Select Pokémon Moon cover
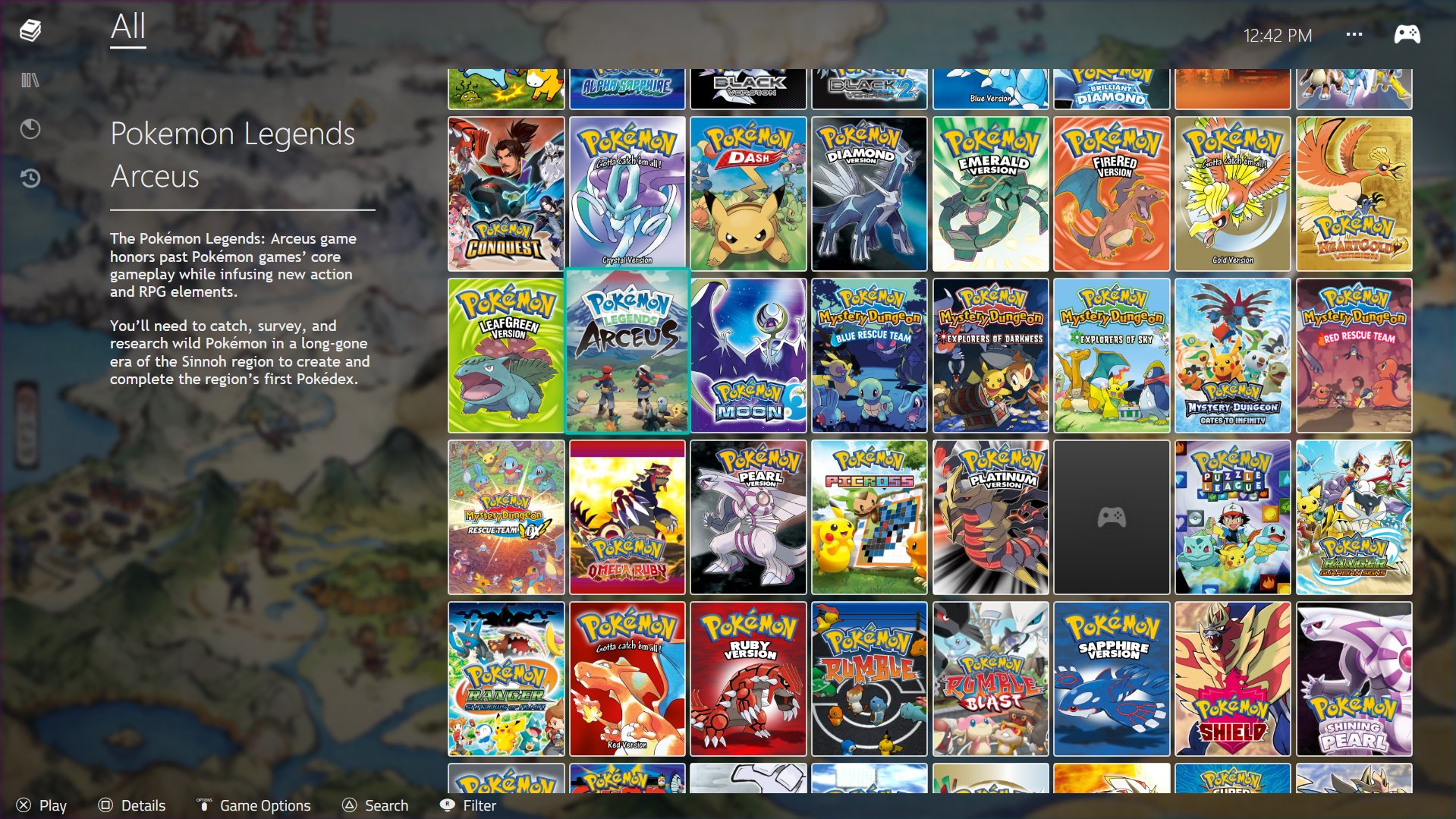1456x819 pixels. [748, 355]
